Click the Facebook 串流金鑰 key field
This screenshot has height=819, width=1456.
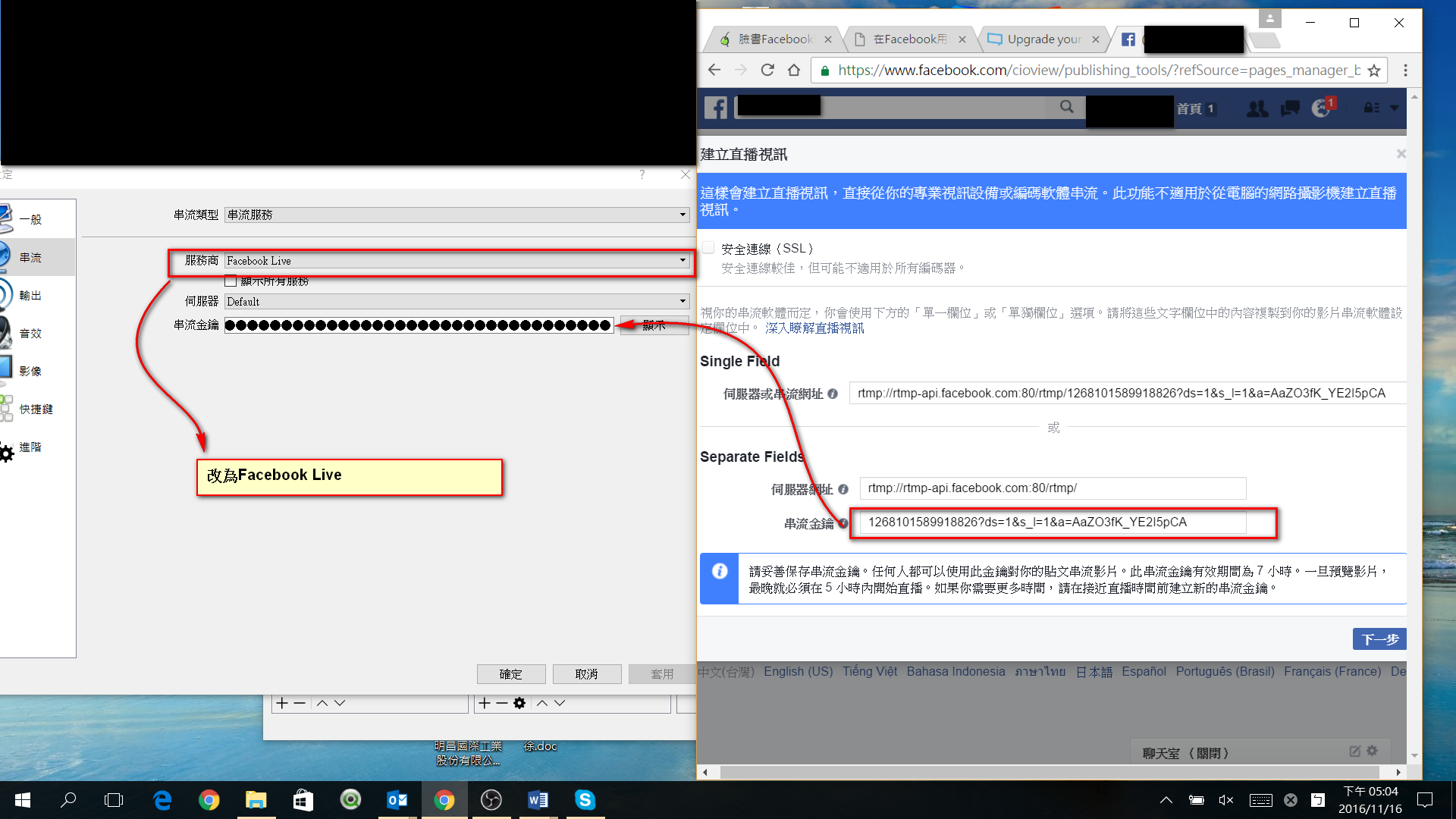point(1053,522)
